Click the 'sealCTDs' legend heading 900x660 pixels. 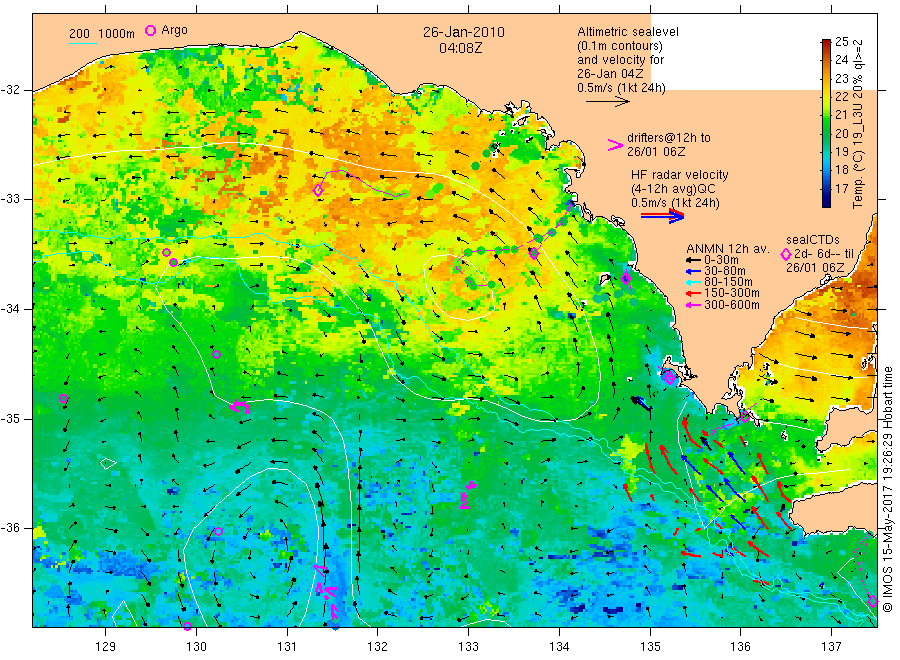pos(812,240)
